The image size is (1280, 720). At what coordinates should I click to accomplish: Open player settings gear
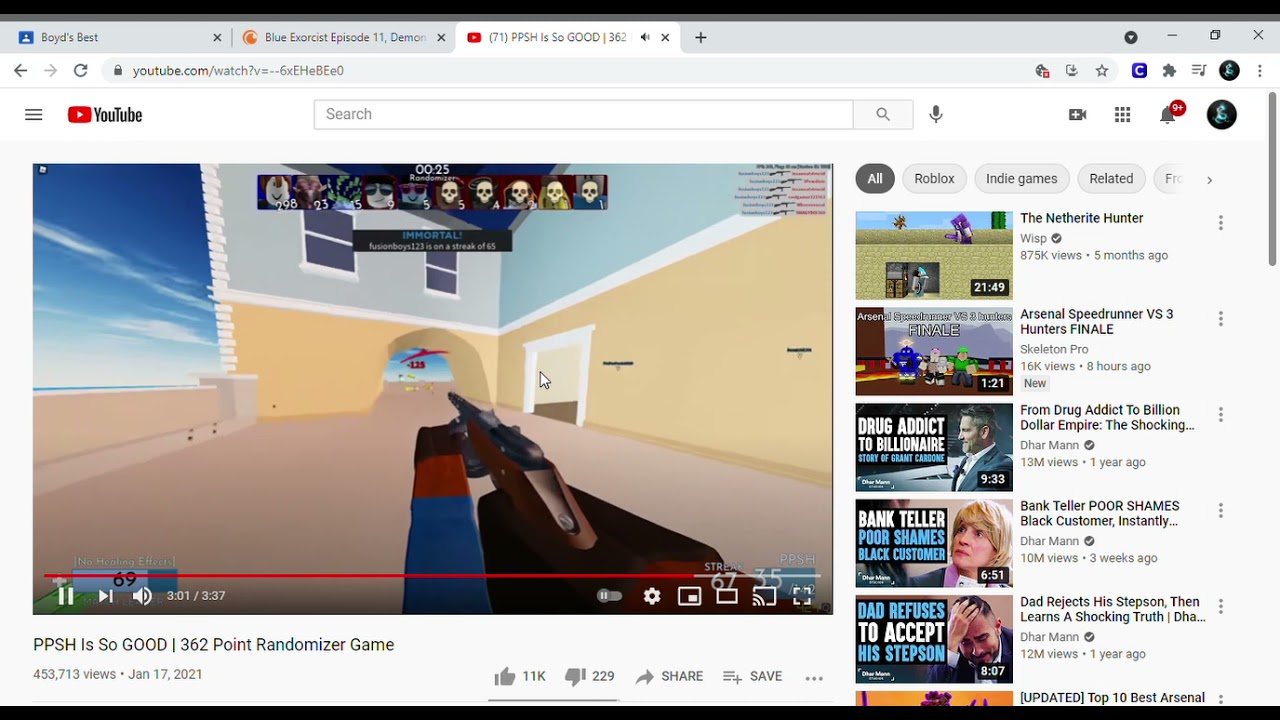[652, 596]
